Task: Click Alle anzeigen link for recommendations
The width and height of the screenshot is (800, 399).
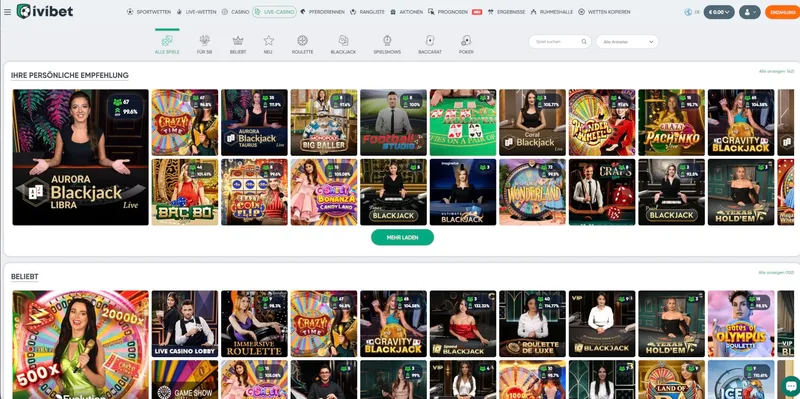Action: [776, 71]
